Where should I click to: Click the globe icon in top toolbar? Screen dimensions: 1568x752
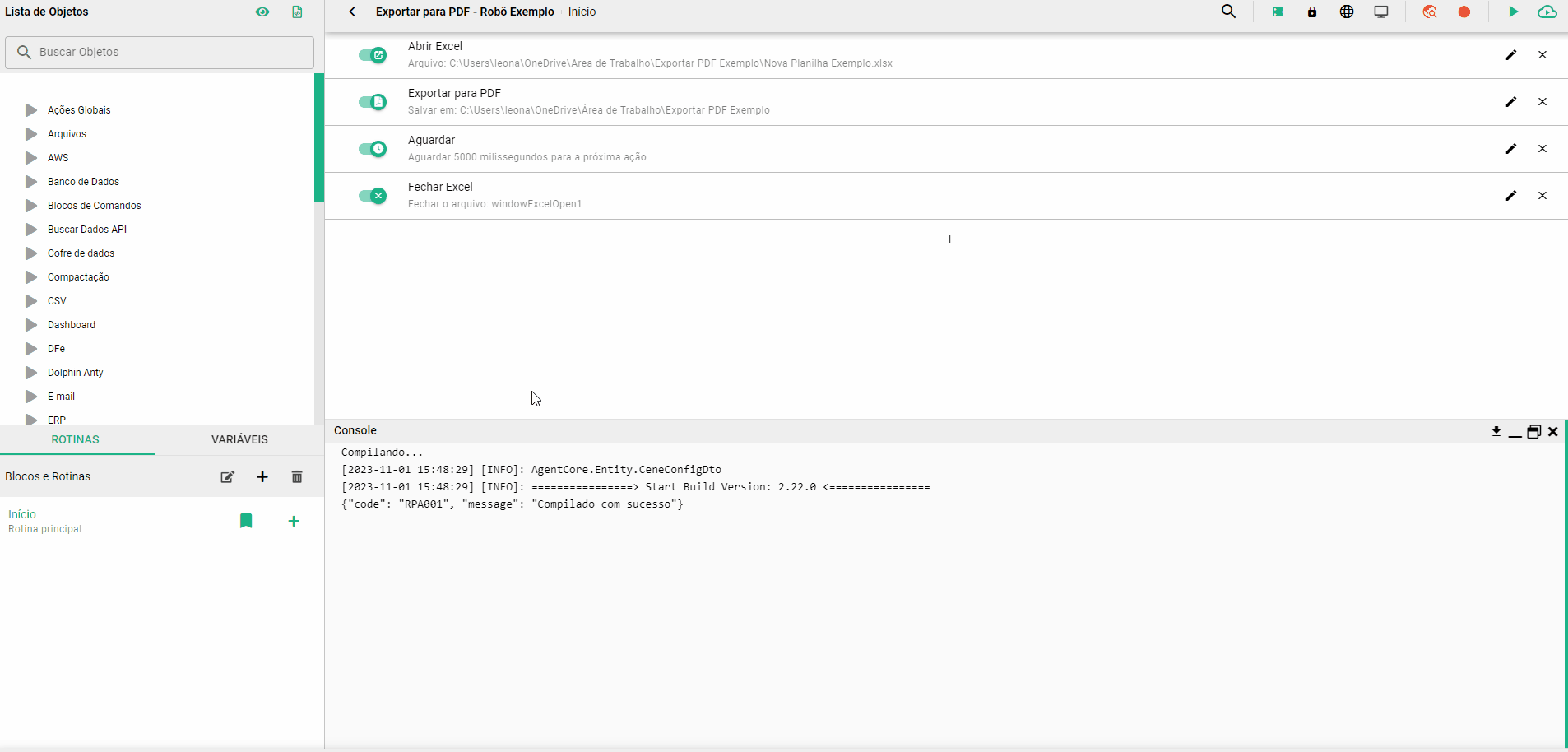tap(1347, 12)
